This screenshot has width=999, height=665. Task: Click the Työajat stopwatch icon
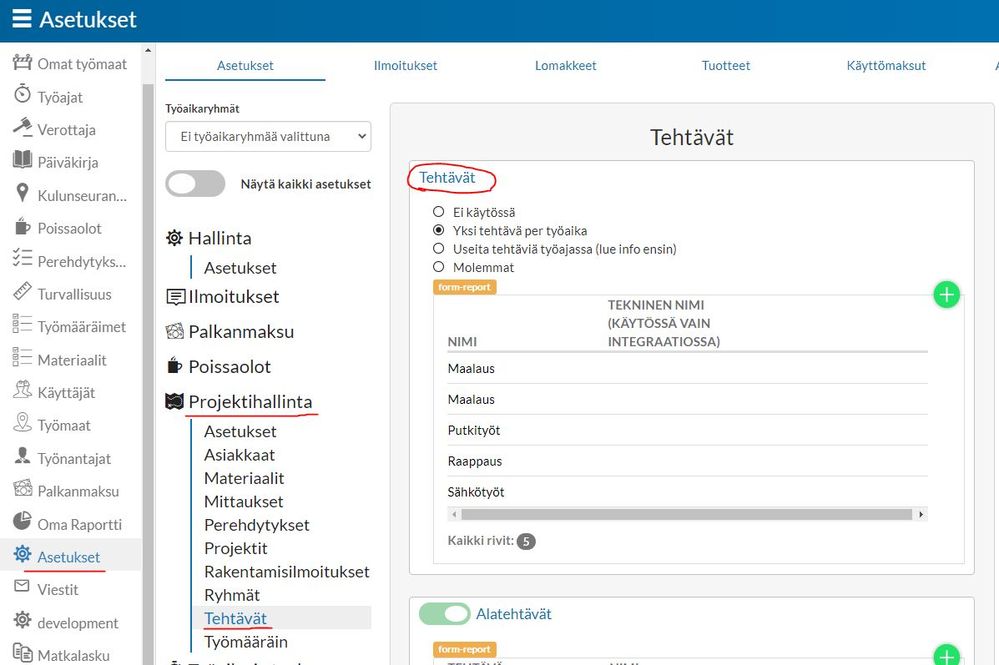click(x=22, y=94)
